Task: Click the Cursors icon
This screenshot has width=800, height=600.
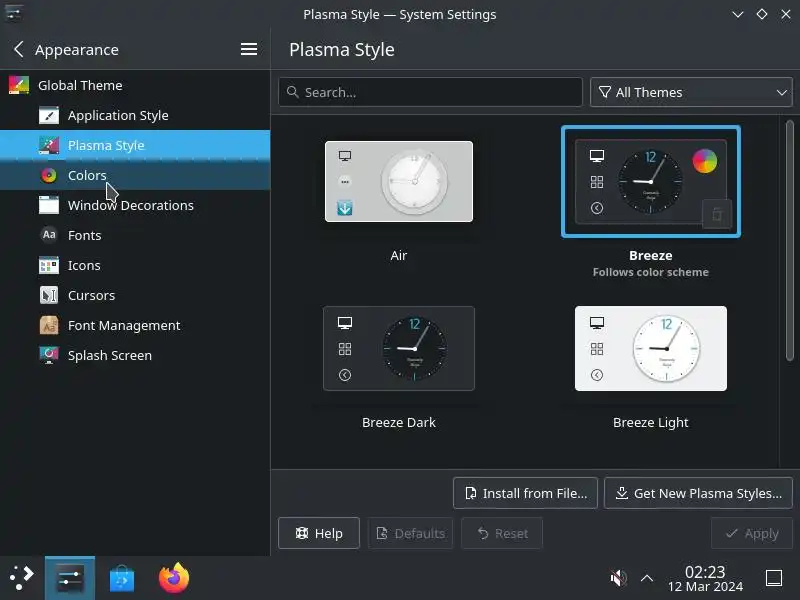Action: pos(49,295)
